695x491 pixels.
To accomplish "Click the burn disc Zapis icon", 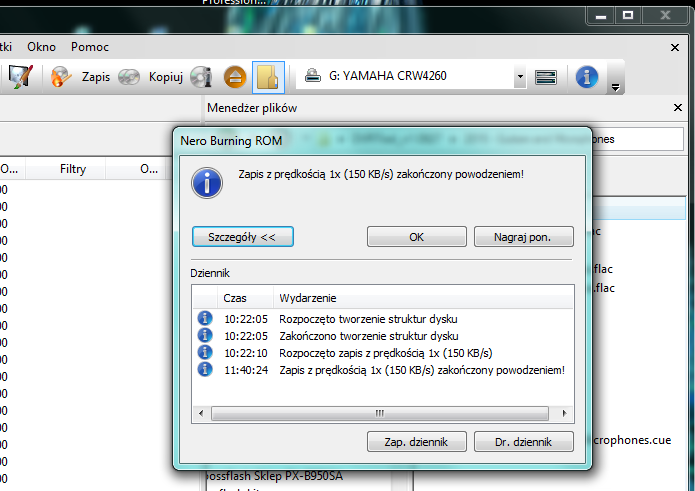I will 61,77.
